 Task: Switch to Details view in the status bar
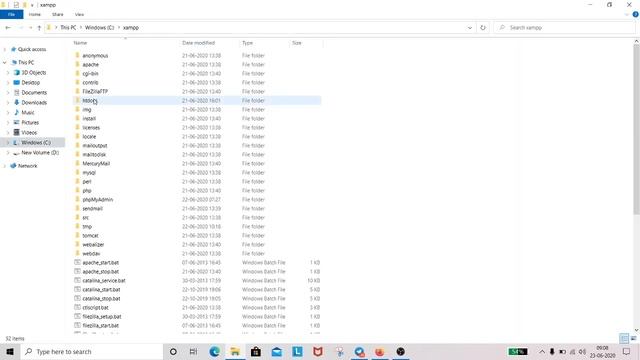(x=624, y=338)
